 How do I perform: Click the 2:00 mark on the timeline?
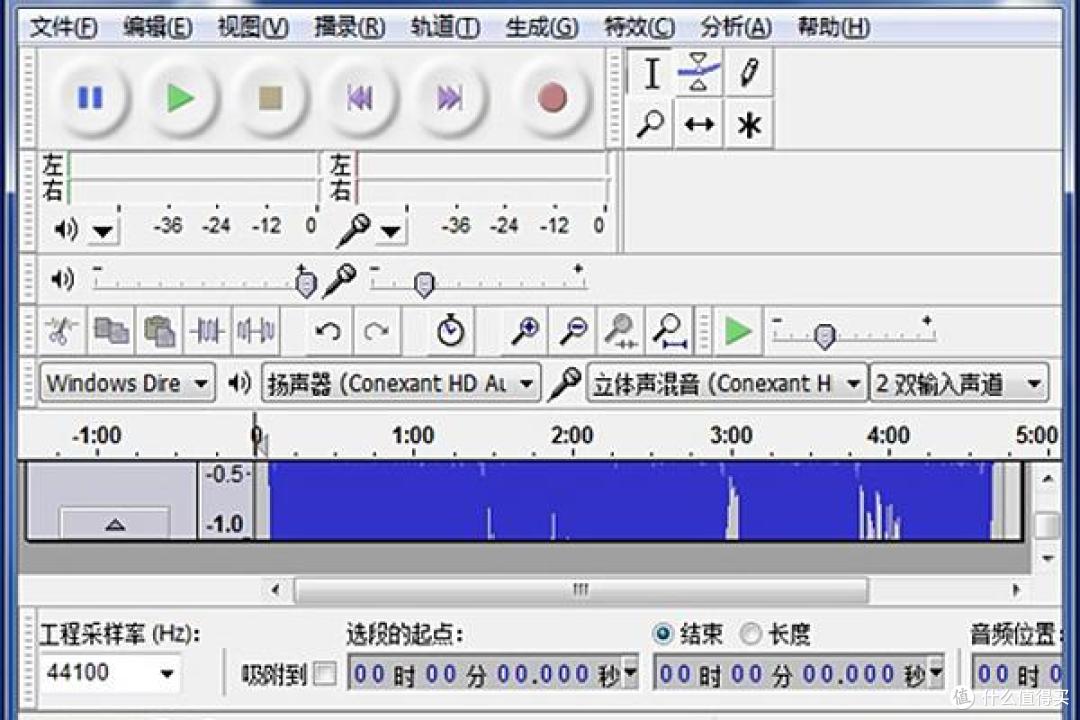pyautogui.click(x=572, y=435)
